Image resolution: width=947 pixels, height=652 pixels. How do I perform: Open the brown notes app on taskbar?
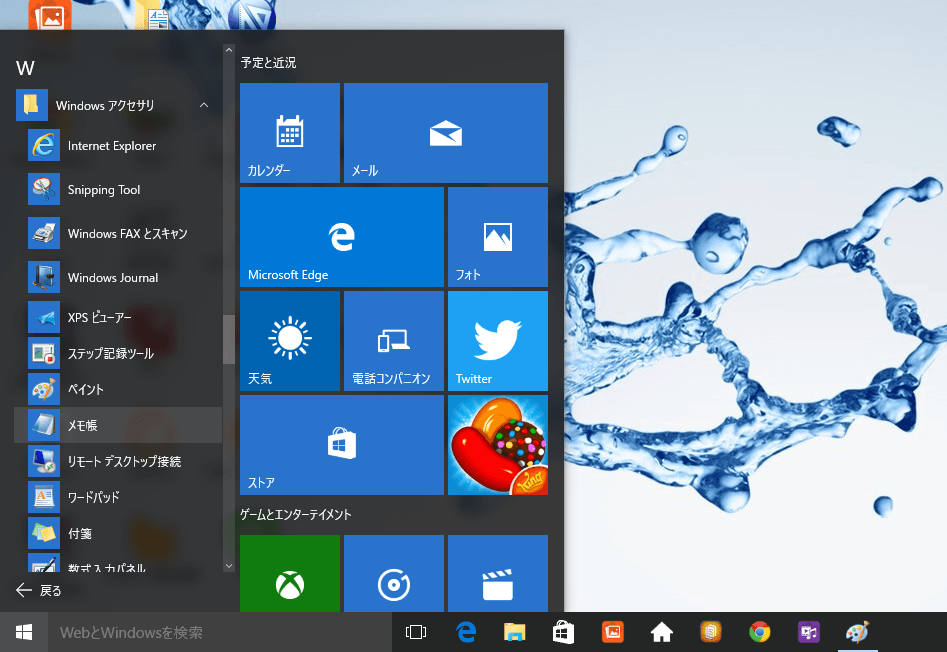pos(710,632)
